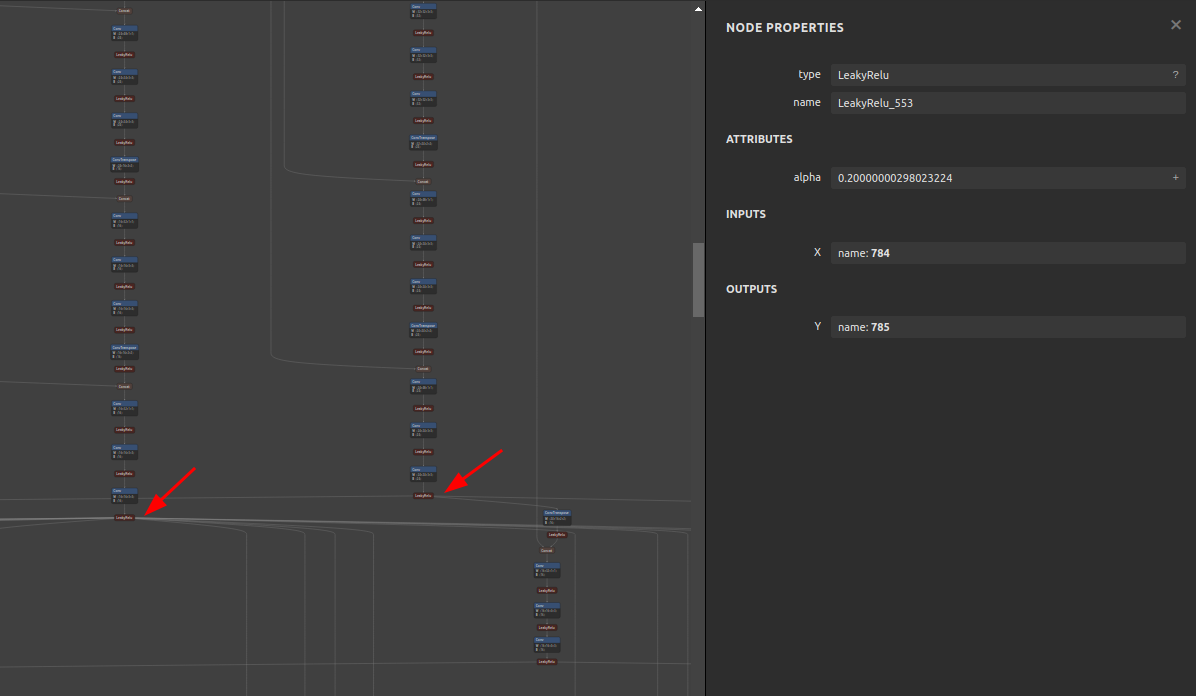
Task: Select the topmost Concat node in the left column
Action: point(124,11)
